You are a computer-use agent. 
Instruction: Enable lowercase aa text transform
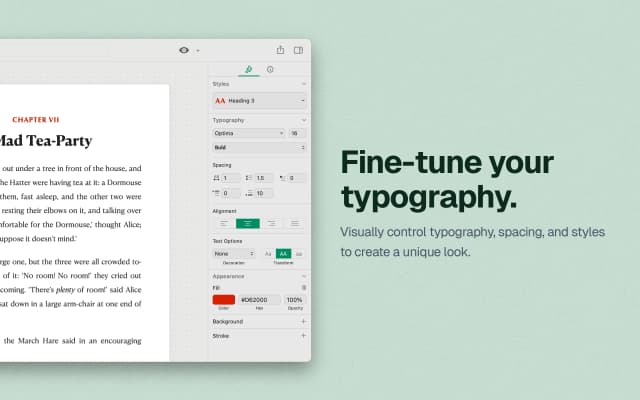299,254
